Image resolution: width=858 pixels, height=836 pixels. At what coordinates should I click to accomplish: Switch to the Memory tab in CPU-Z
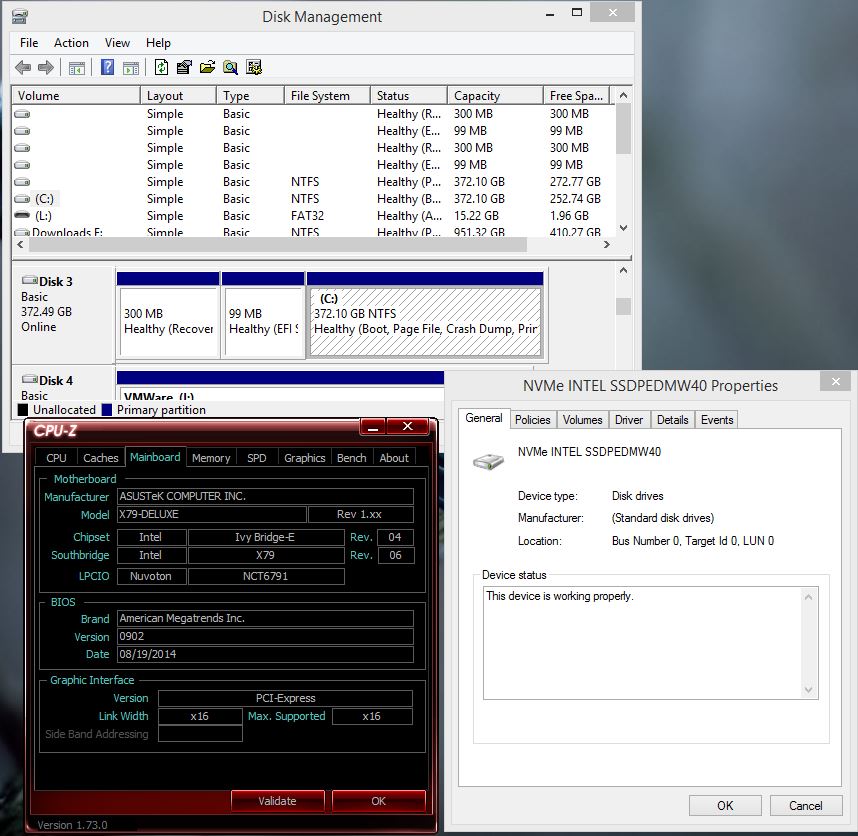pos(211,458)
